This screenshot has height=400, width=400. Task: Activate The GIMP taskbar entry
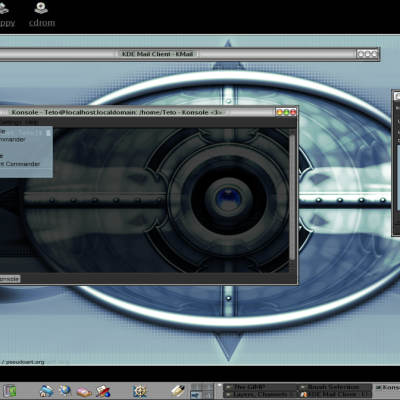click(x=260, y=387)
